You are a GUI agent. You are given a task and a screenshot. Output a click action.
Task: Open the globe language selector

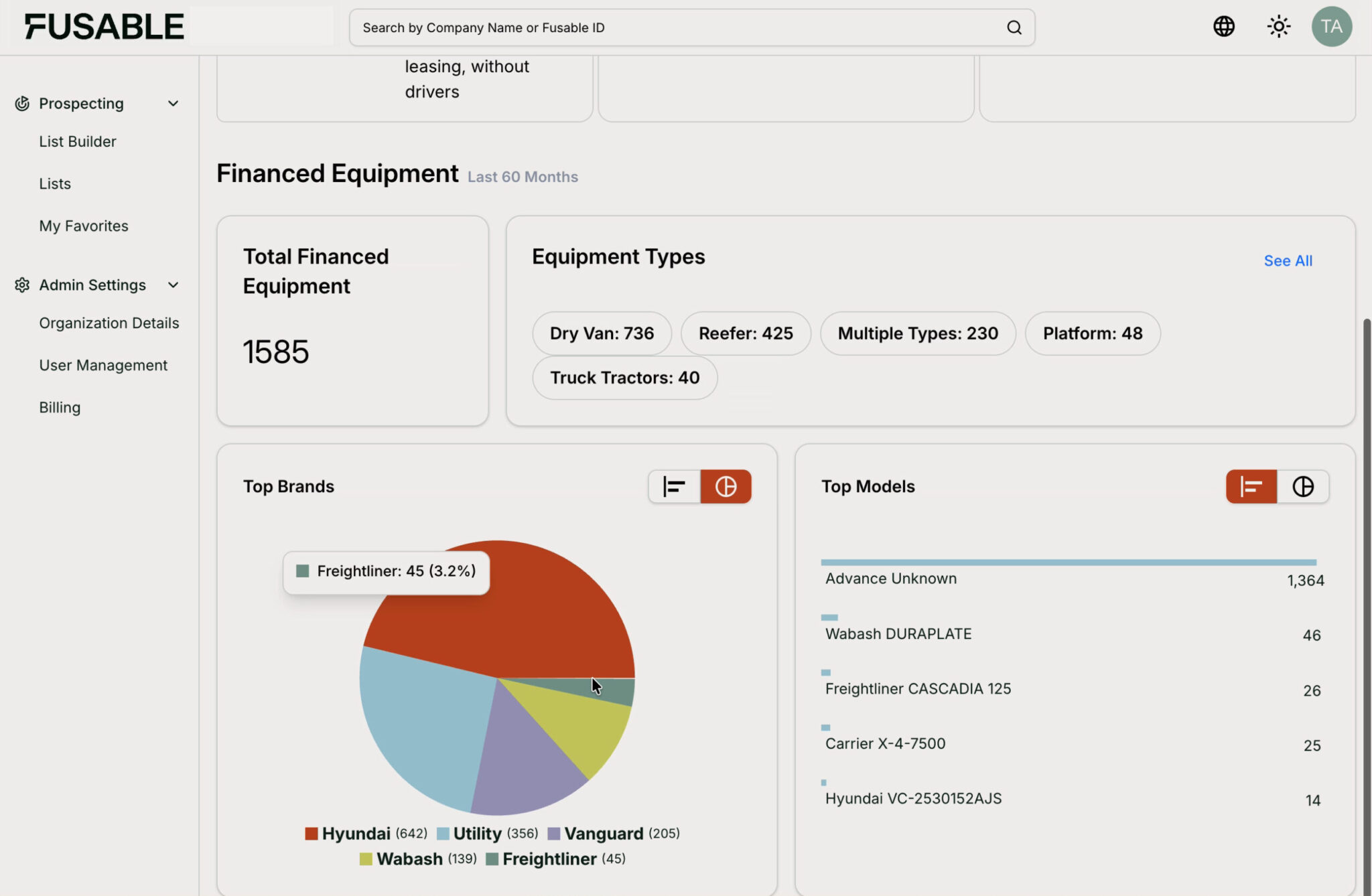click(x=1224, y=27)
